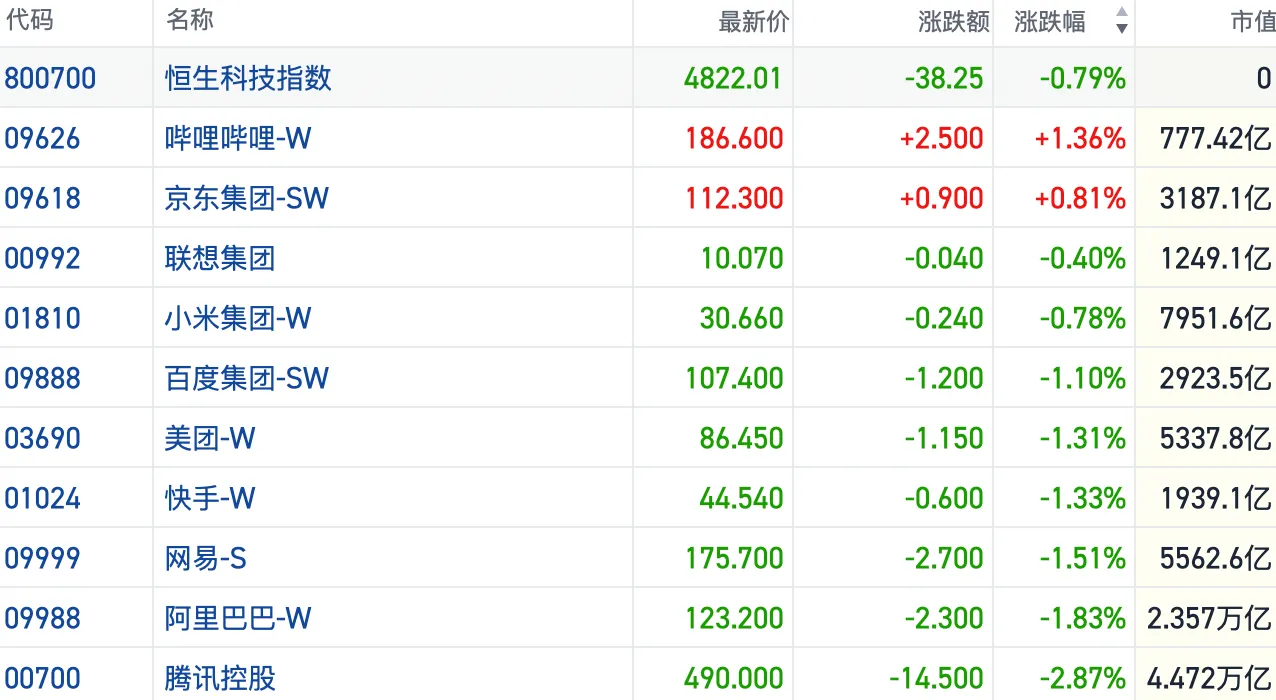1276x700 pixels.
Task: Click the 名称 column header
Action: point(190,21)
